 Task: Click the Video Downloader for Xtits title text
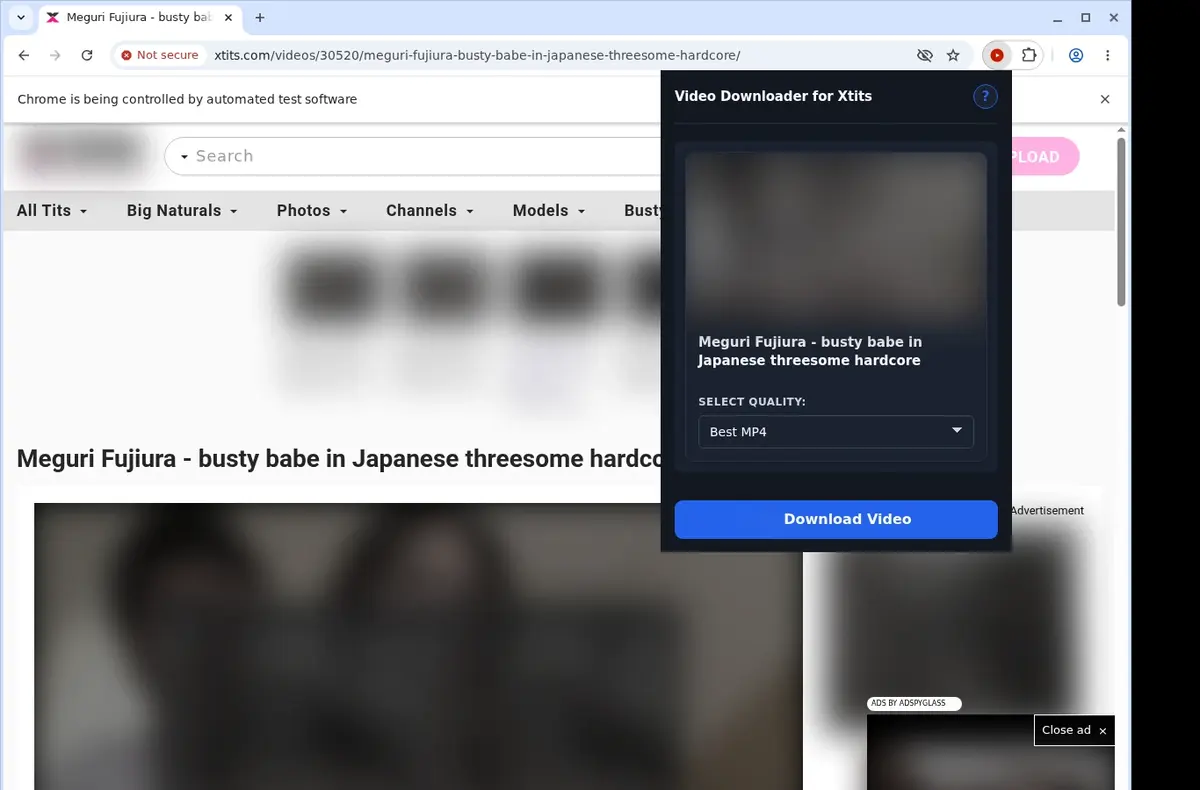[x=773, y=96]
